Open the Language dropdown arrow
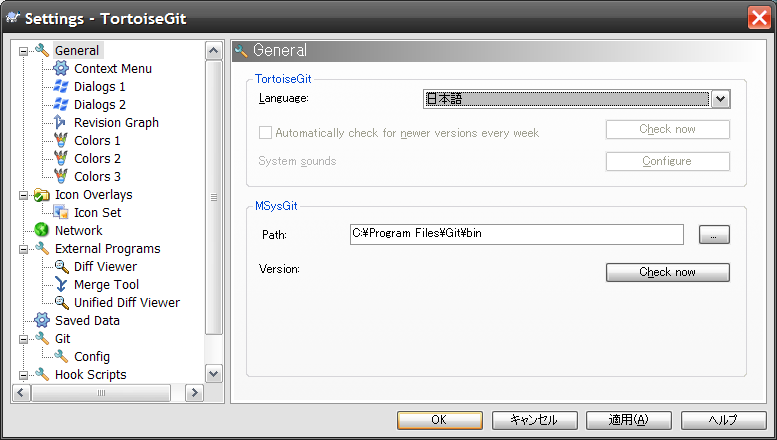The width and height of the screenshot is (777, 440). pyautogui.click(x=721, y=99)
